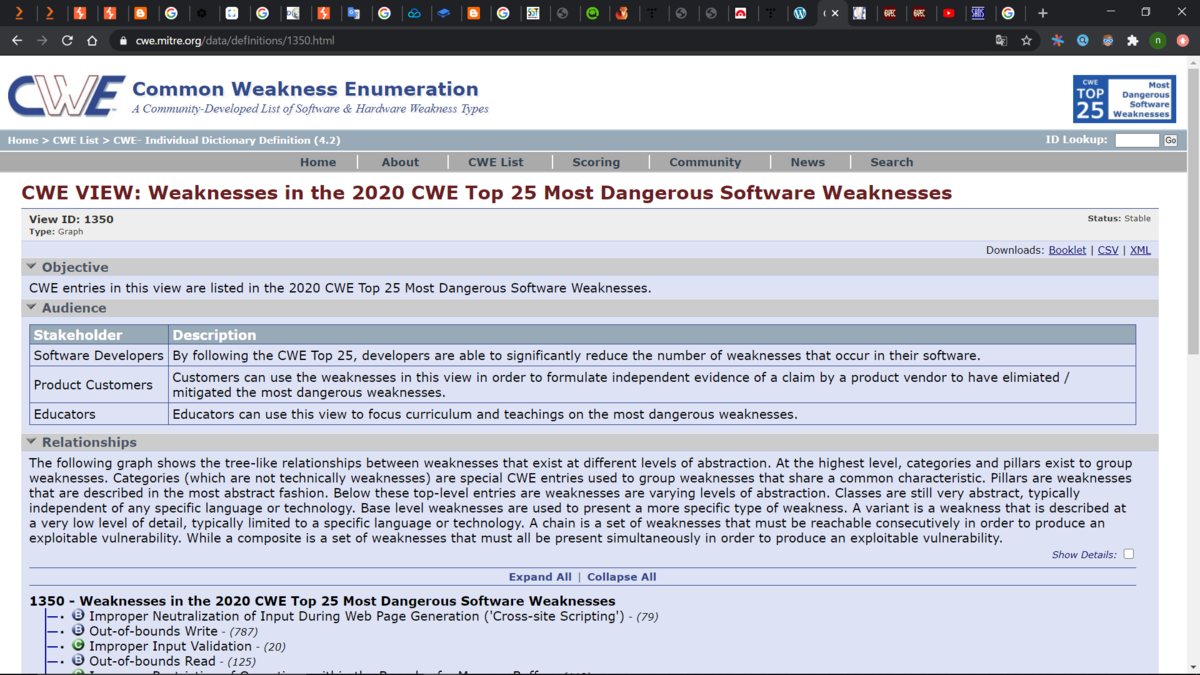Enable the Show Details checkbox

coord(1128,554)
